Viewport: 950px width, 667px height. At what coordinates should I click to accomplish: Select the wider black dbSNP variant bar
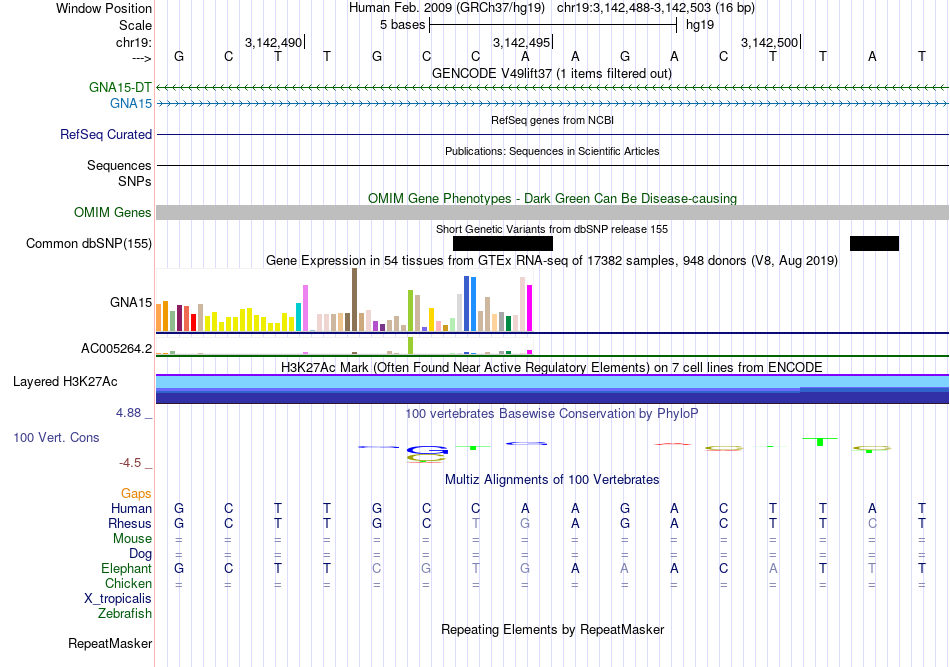(x=503, y=244)
